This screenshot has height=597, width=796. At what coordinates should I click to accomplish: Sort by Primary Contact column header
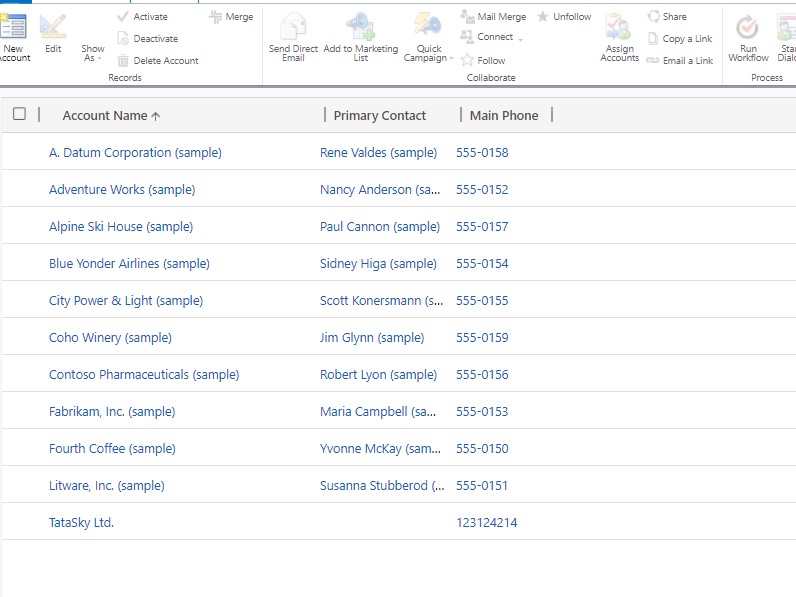tap(380, 116)
